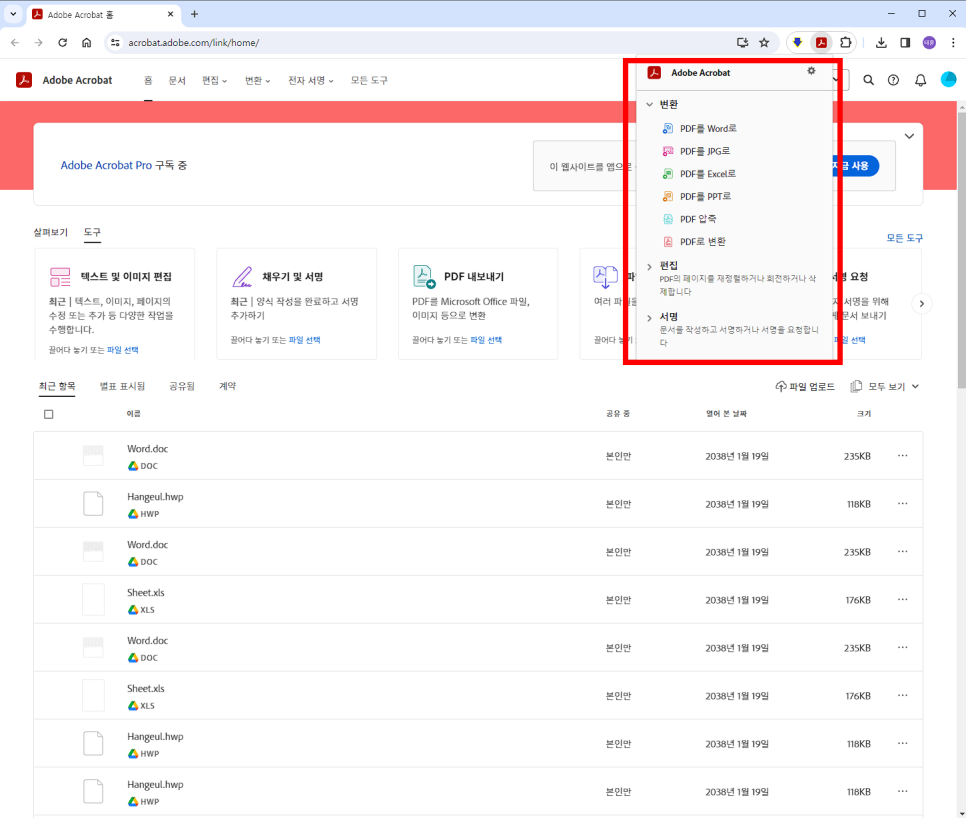Open the 전자 서명 dropdown menu
This screenshot has height=818, width=966.
click(x=310, y=80)
